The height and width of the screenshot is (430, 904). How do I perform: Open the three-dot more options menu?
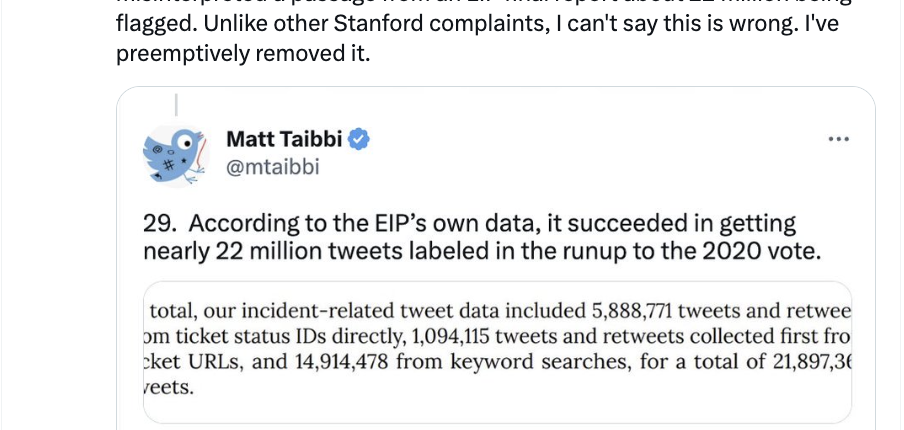coord(838,139)
